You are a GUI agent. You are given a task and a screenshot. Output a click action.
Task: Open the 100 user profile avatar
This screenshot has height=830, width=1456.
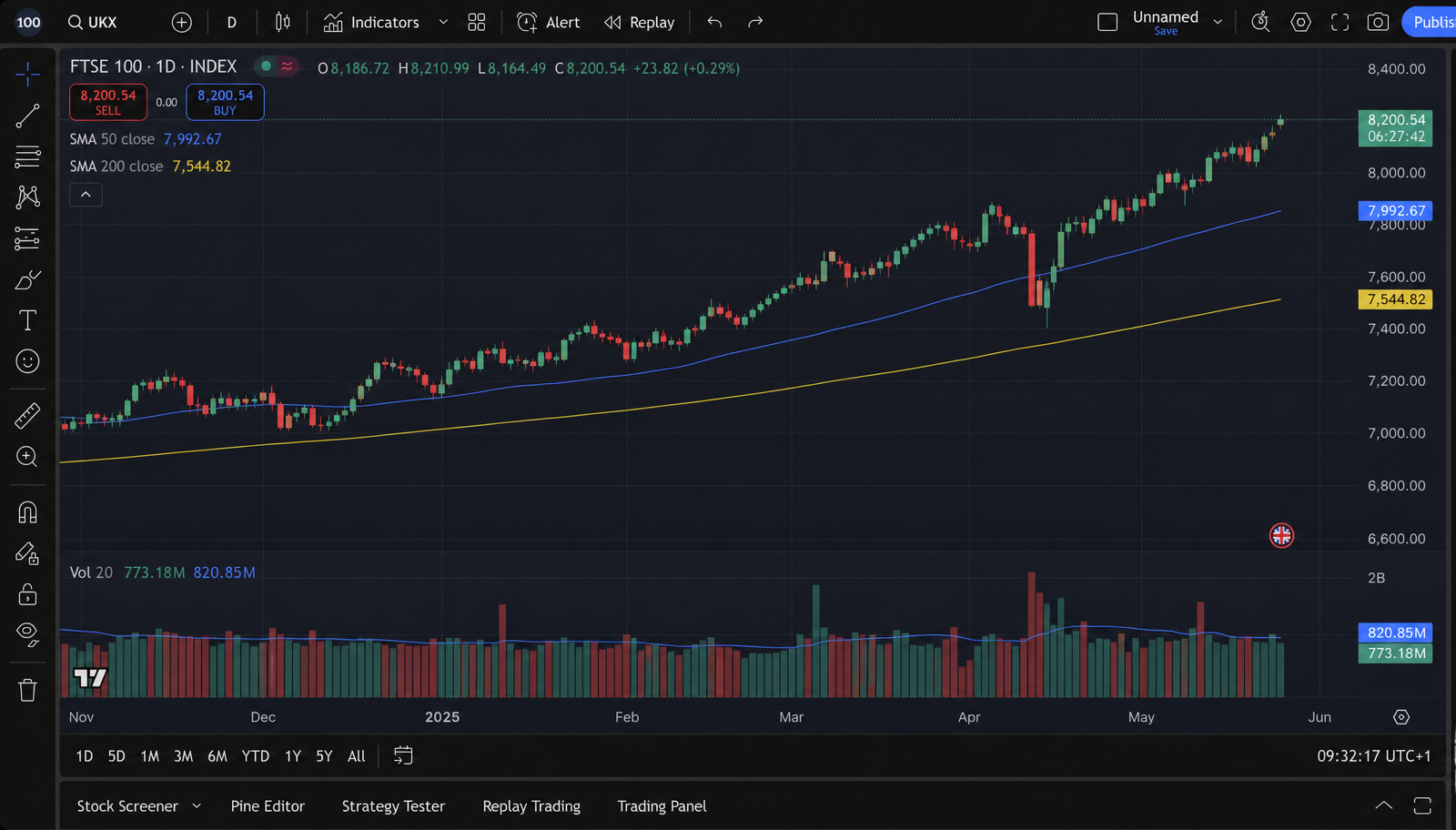coord(28,22)
